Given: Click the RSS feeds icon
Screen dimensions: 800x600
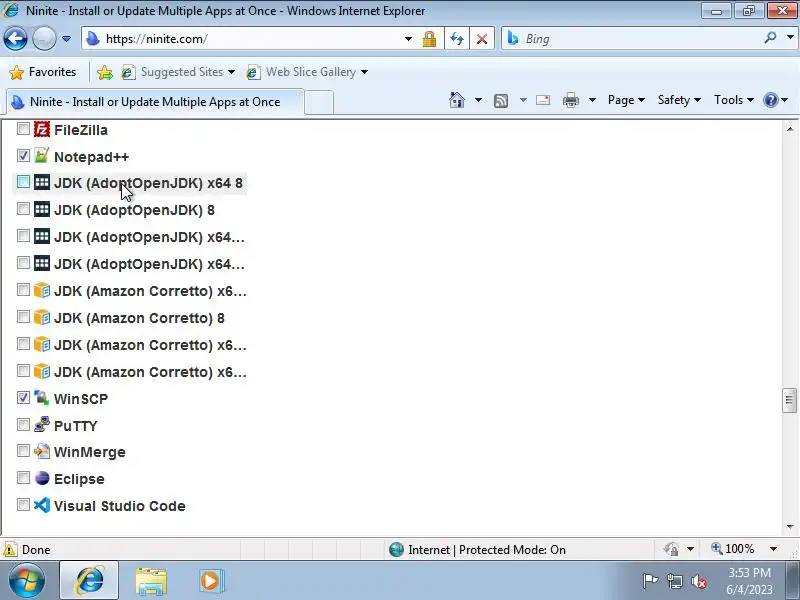Looking at the screenshot, I should point(501,101).
